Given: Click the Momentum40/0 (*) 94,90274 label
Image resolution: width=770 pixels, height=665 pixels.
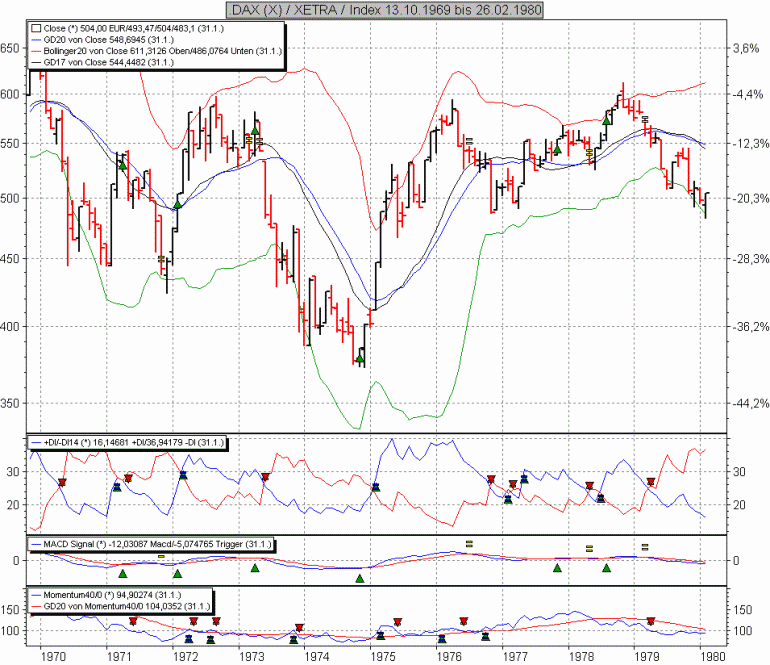Looking at the screenshot, I should click(112, 595).
